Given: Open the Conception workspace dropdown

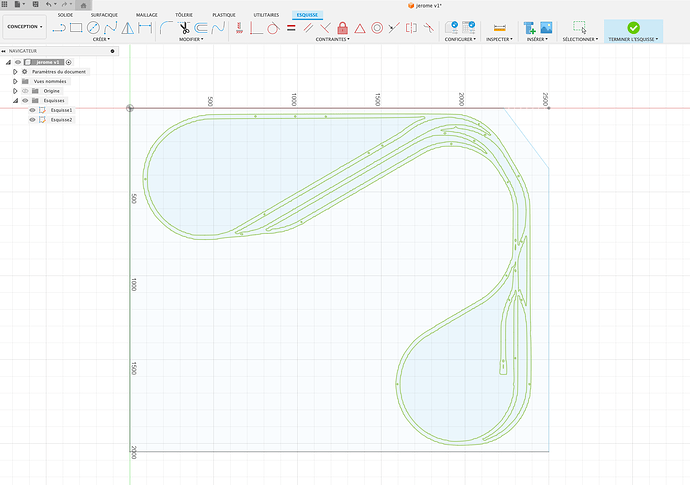Looking at the screenshot, I should point(24,27).
